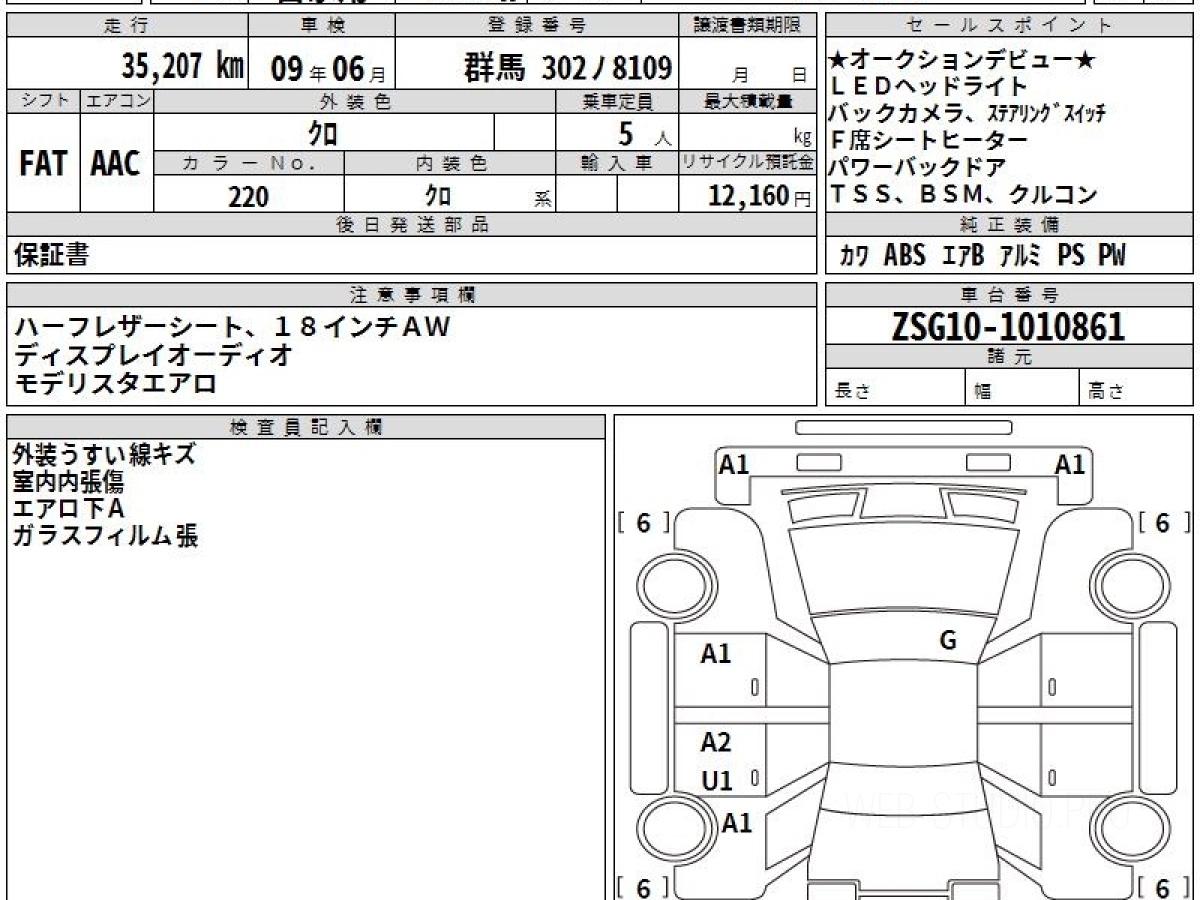Select the 外装うすい線キズ inspector note
This screenshot has height=900, width=1200.
point(105,455)
